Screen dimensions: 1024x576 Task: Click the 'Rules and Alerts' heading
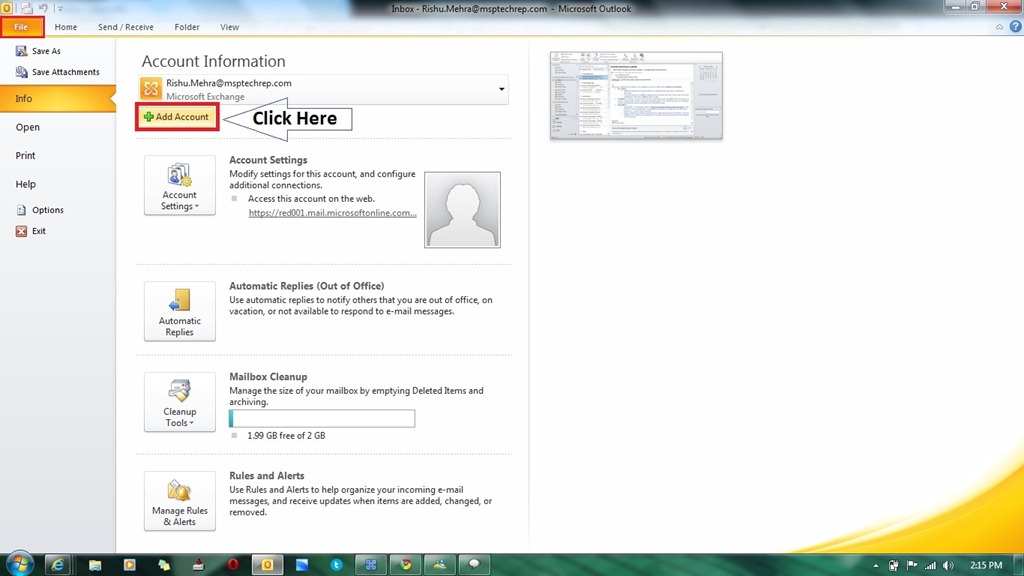point(266,475)
